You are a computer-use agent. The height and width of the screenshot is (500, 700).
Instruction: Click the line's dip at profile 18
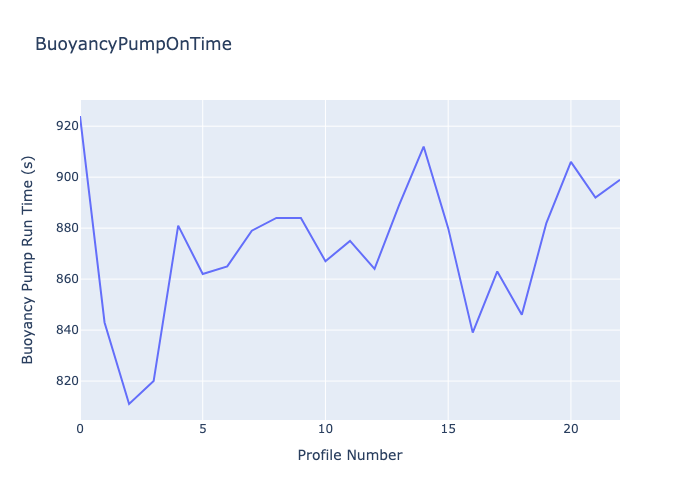click(x=522, y=315)
